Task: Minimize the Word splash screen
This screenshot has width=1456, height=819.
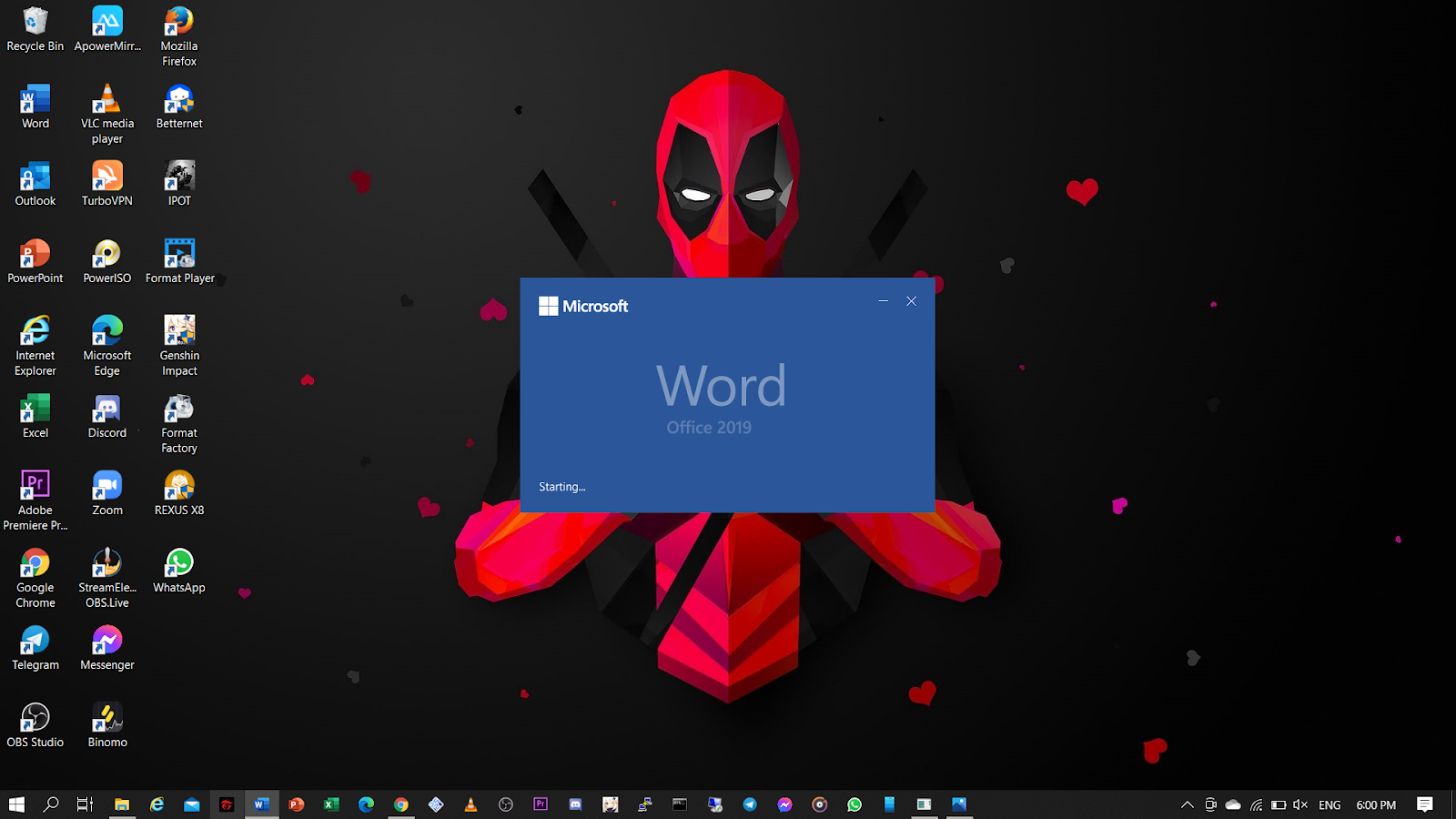Action: coord(883,301)
